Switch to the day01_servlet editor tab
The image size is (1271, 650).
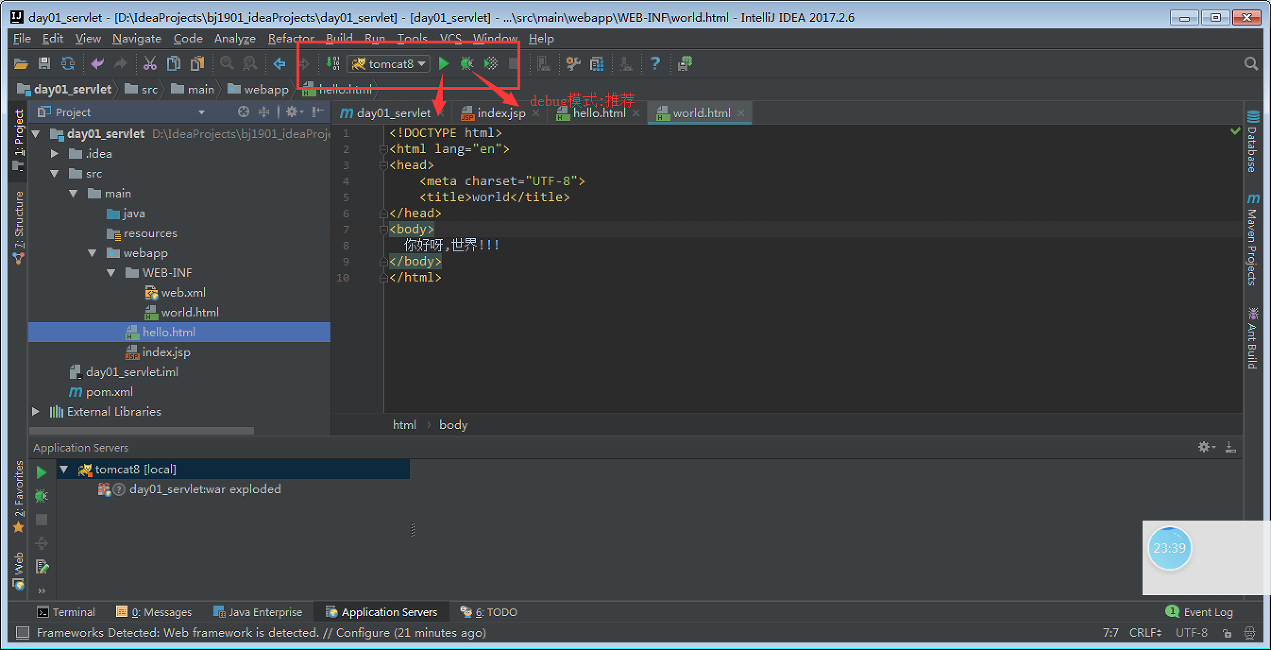[x=393, y=113]
